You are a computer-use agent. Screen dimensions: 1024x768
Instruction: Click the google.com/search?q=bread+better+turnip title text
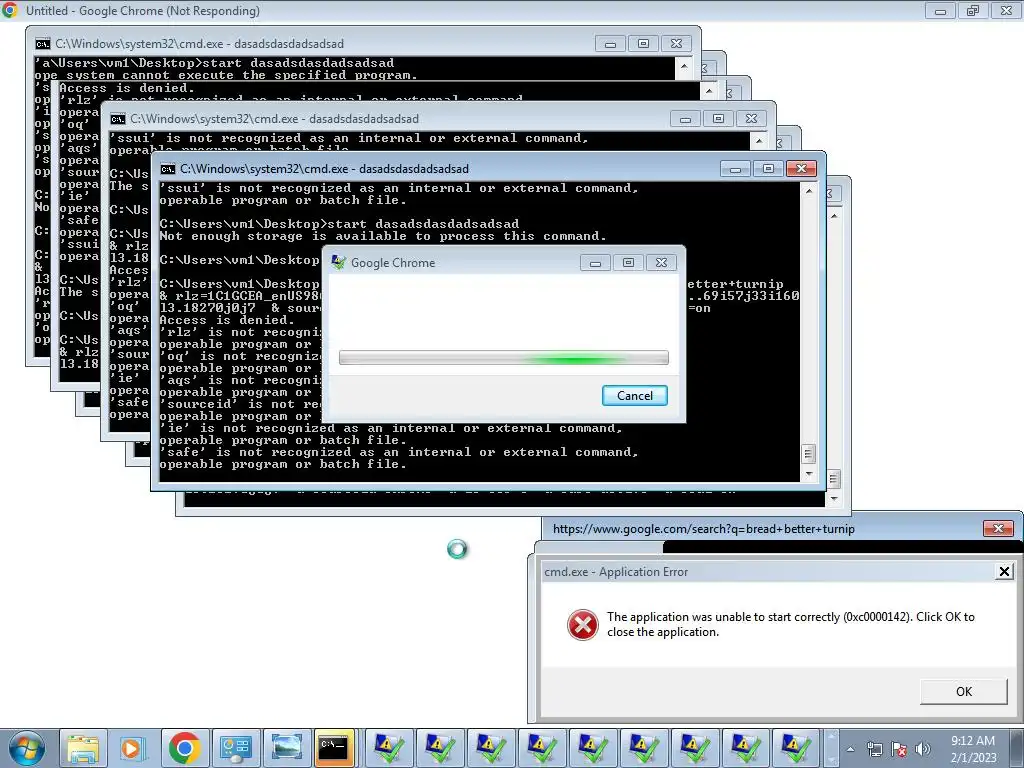coord(703,529)
